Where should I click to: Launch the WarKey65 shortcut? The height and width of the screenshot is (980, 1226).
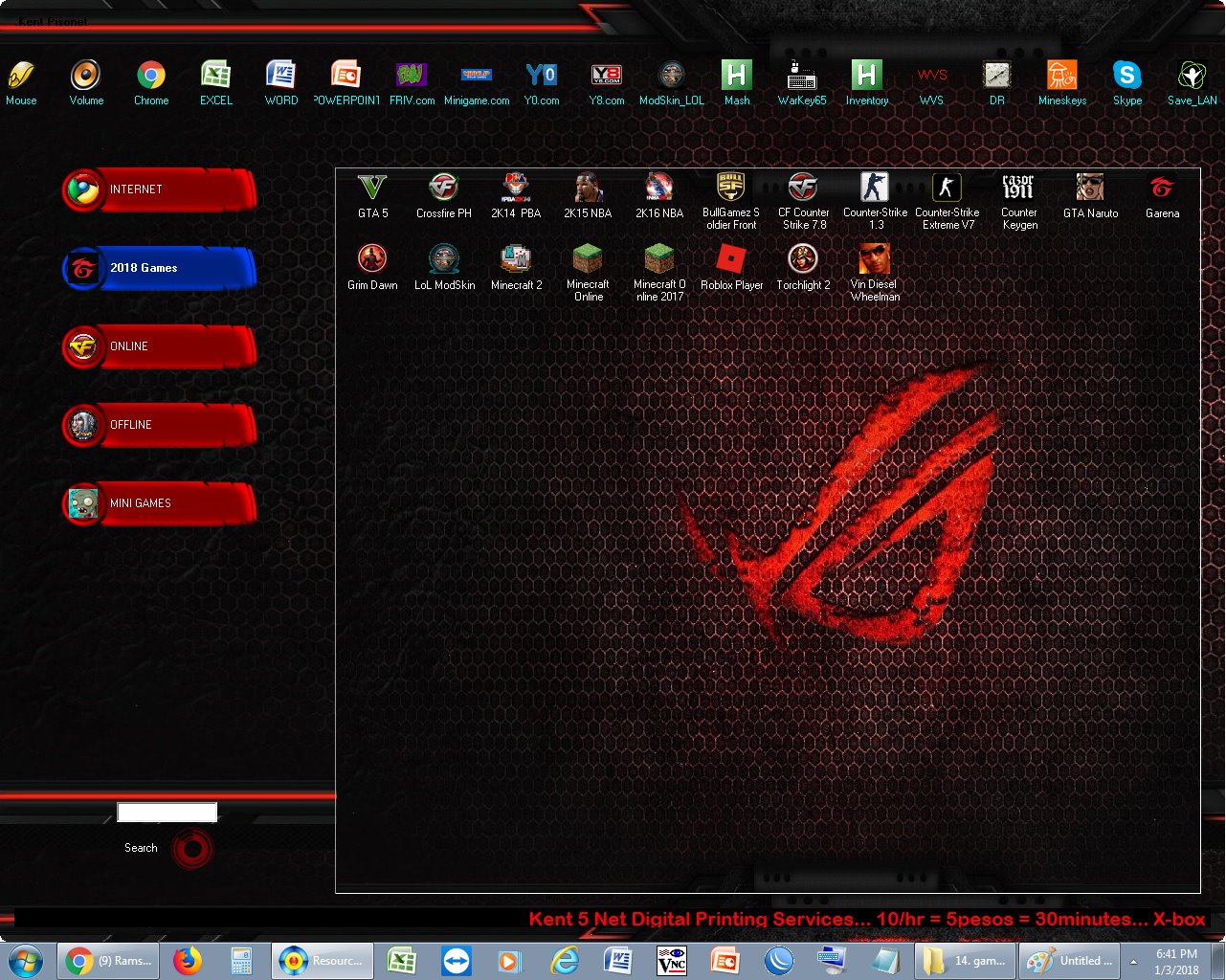[802, 82]
